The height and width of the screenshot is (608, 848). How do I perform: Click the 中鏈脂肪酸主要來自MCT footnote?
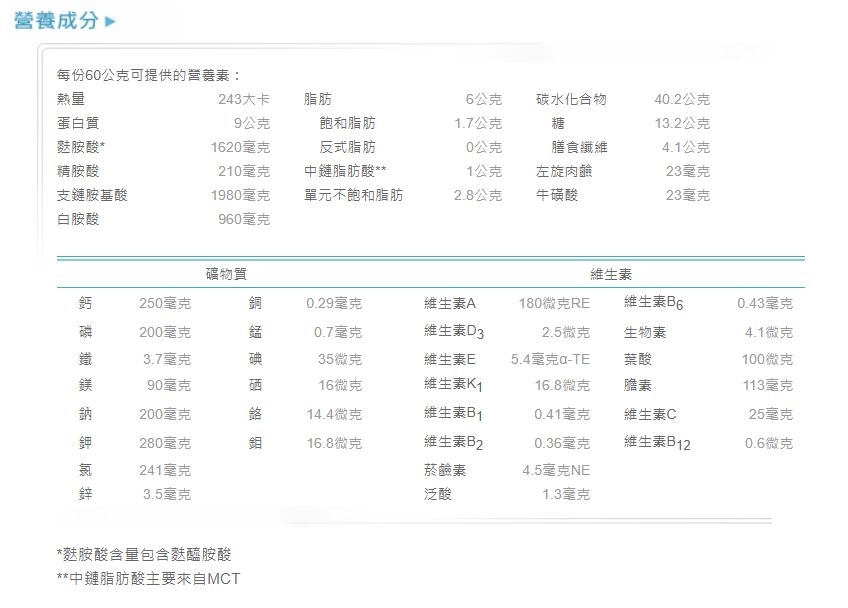148,578
